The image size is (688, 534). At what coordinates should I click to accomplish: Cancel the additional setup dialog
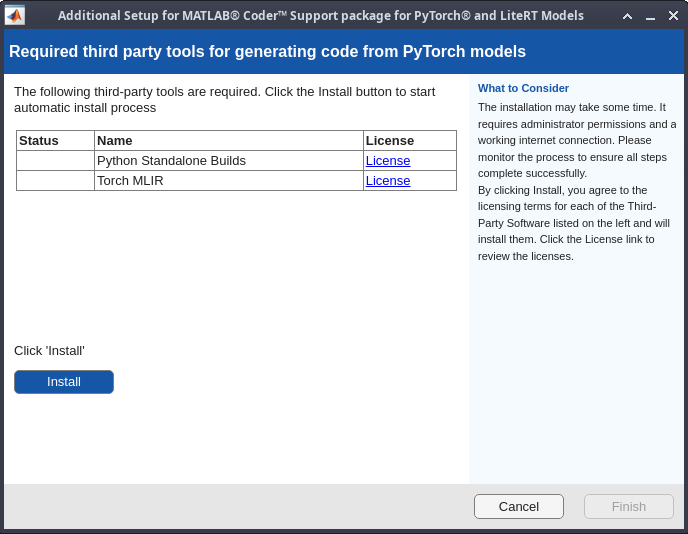point(519,506)
